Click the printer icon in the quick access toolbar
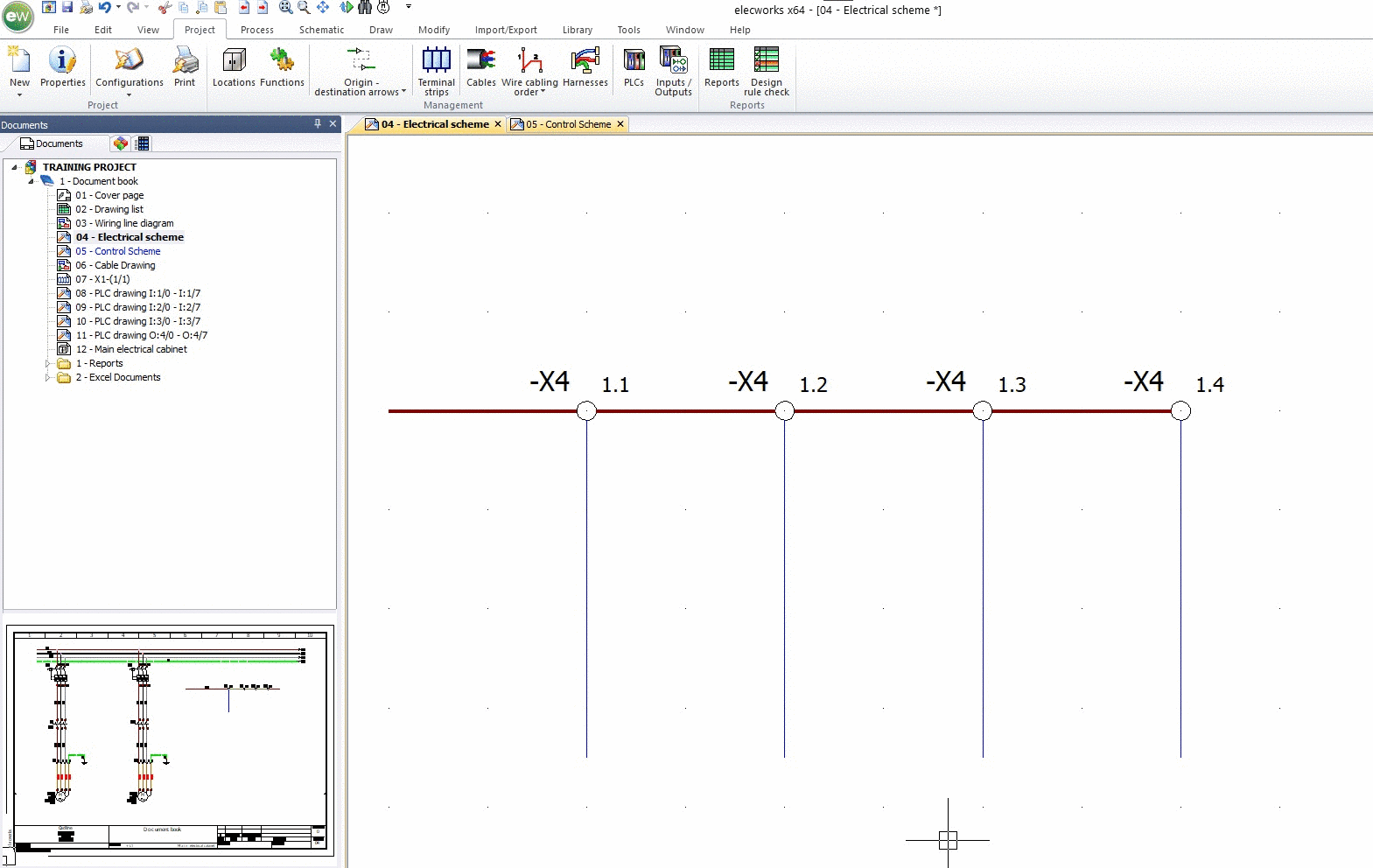The height and width of the screenshot is (868, 1373). point(86,7)
